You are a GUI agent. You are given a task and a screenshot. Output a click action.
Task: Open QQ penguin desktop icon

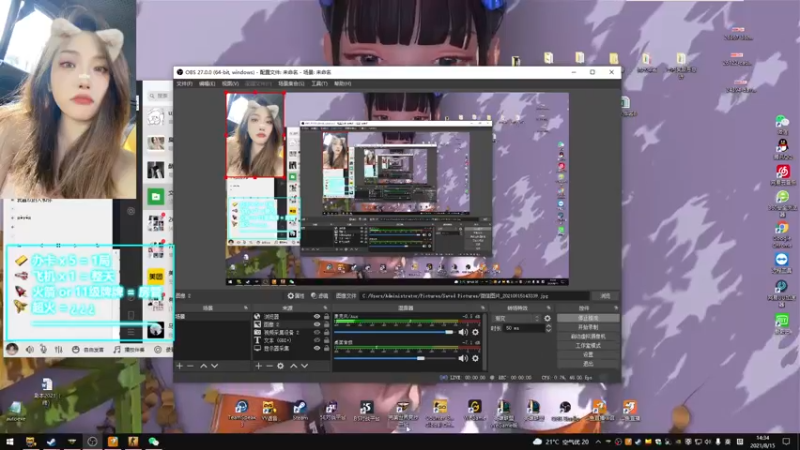(x=782, y=149)
